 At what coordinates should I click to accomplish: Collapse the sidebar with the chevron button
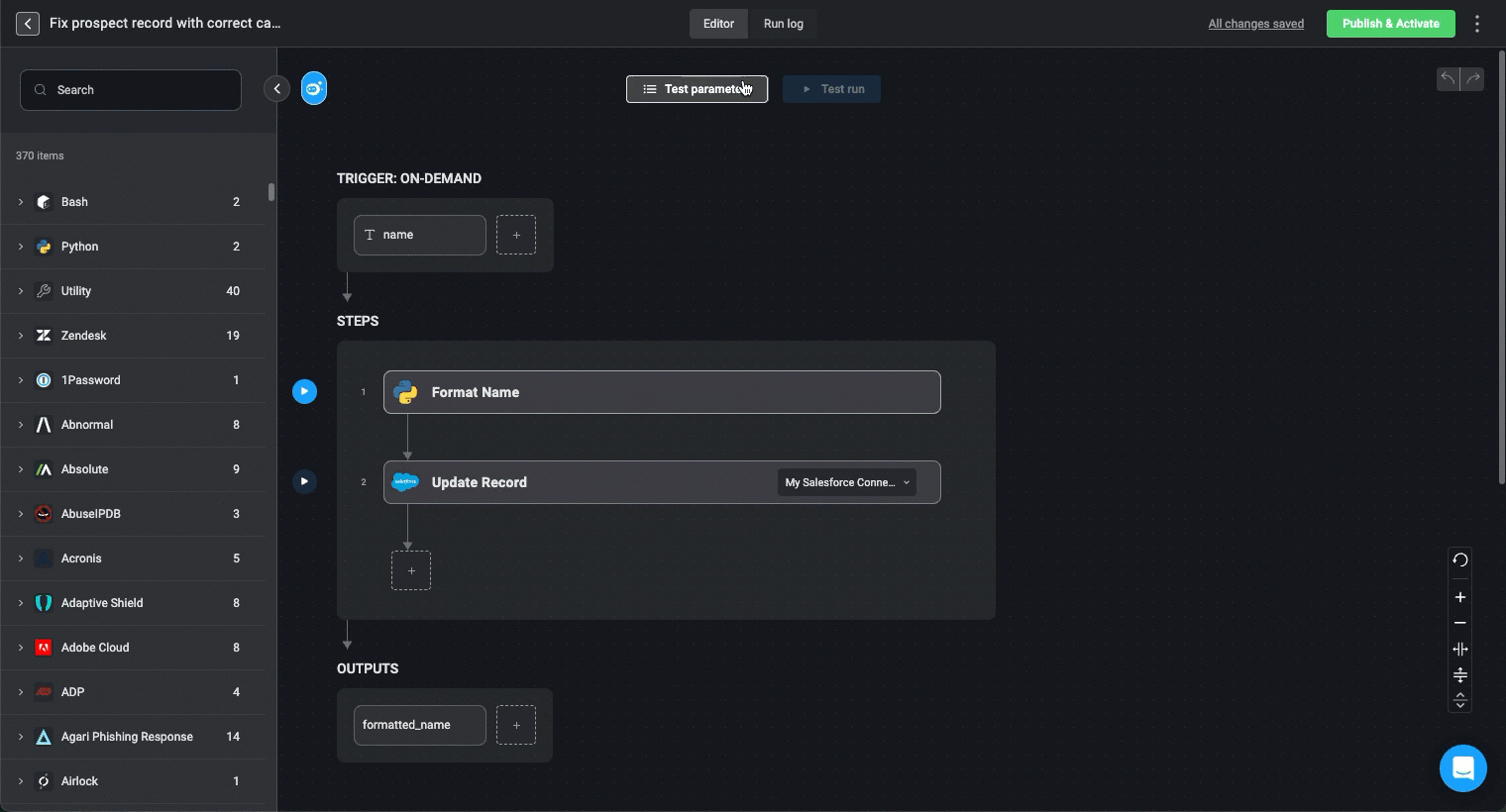pyautogui.click(x=277, y=89)
